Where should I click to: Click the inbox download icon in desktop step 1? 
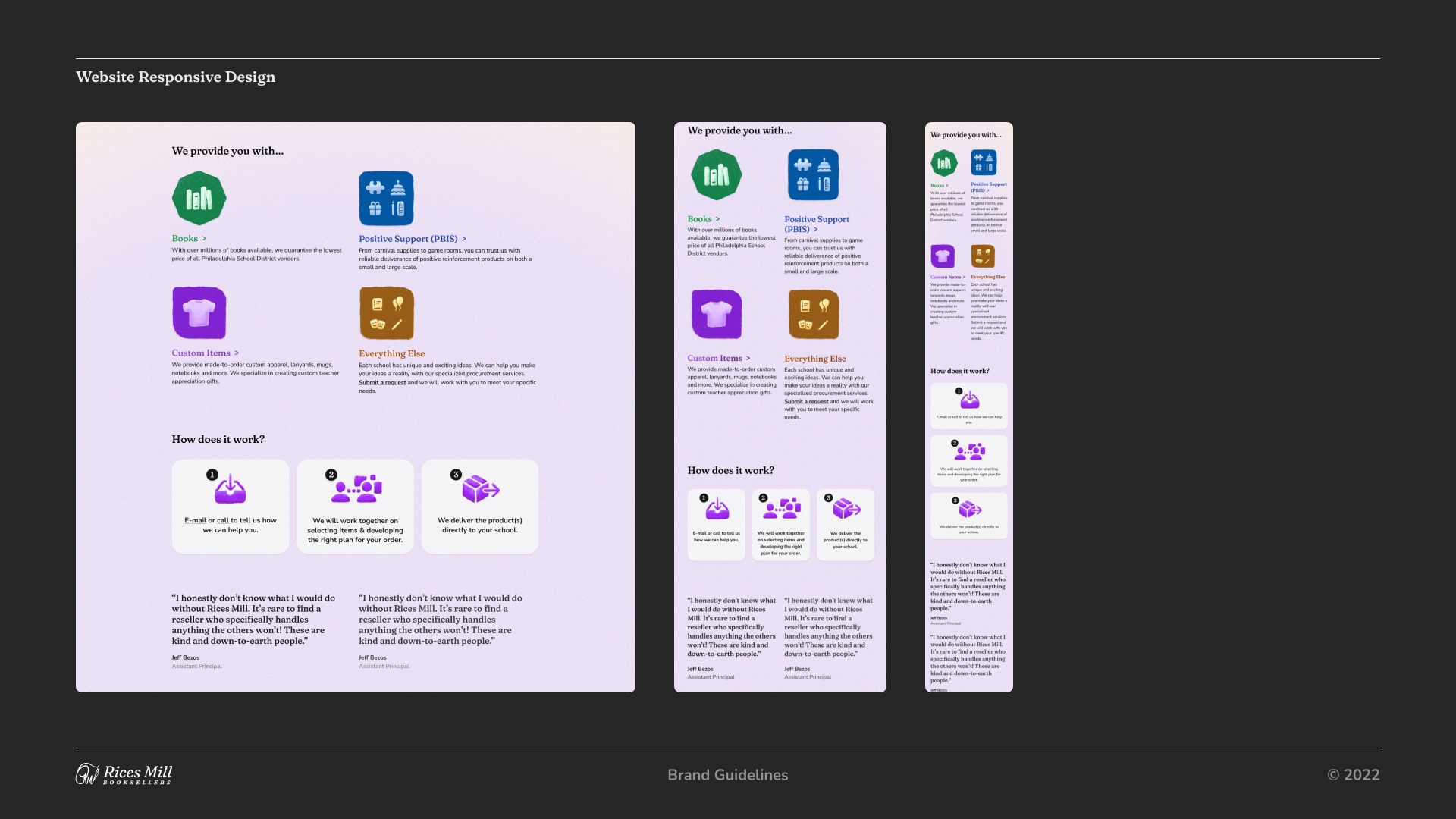(x=230, y=491)
